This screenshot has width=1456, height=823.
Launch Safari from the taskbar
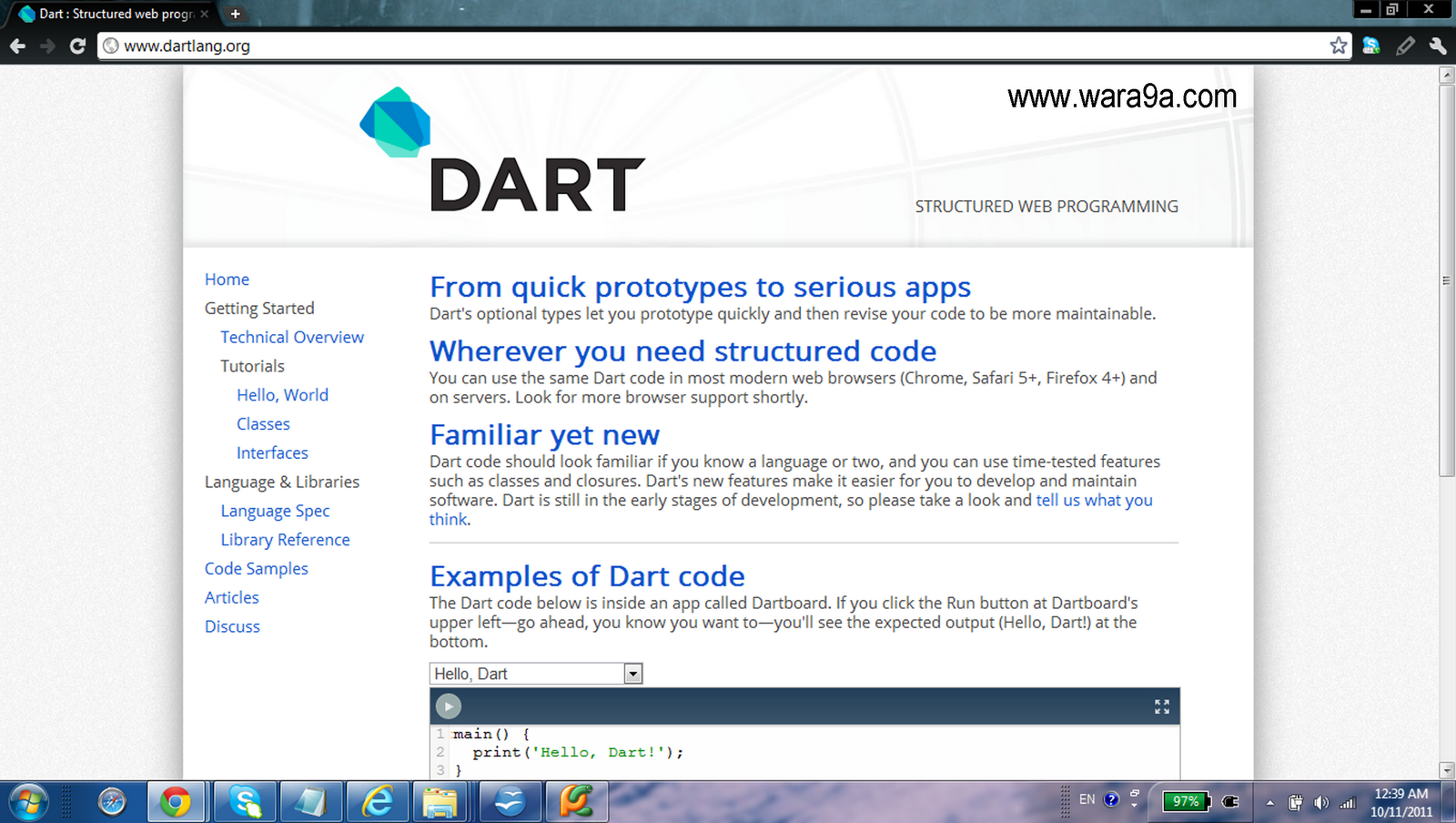pyautogui.click(x=112, y=802)
